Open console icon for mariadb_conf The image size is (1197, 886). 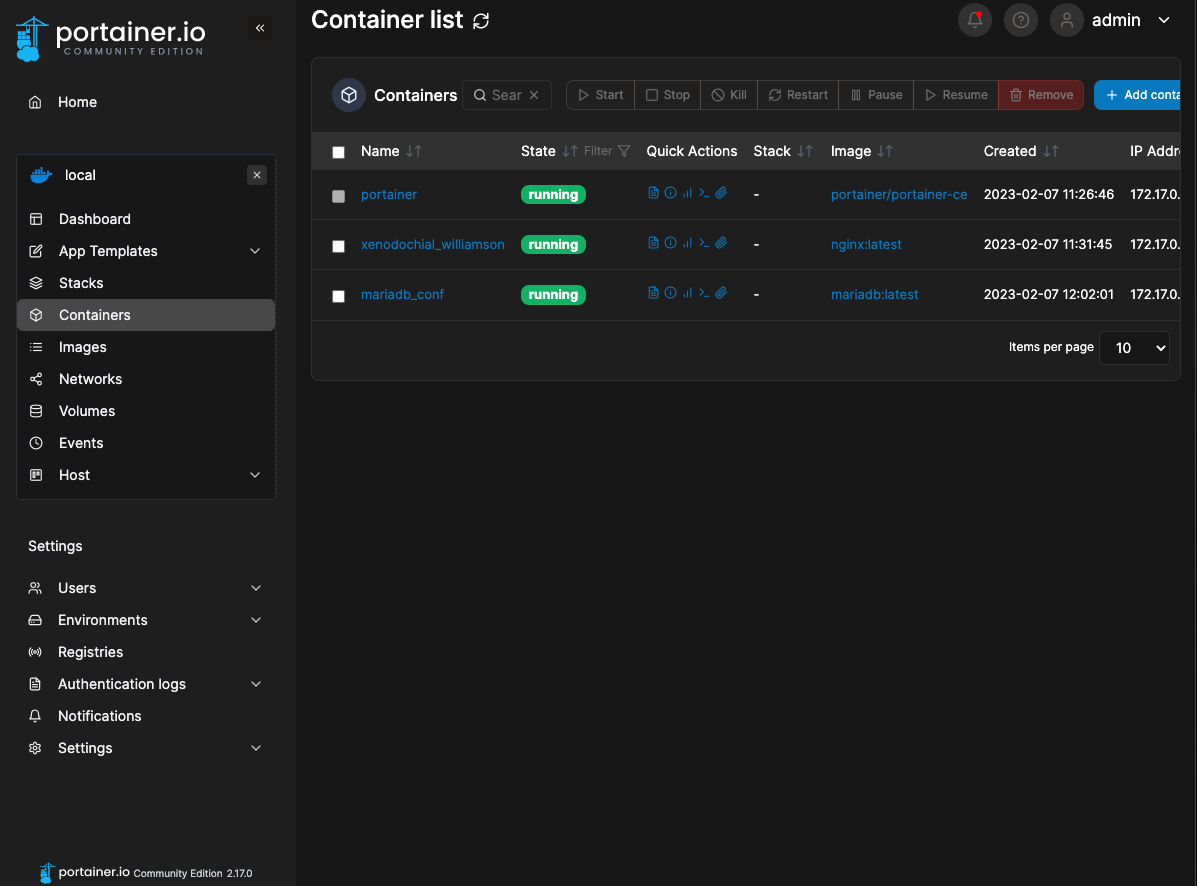[x=704, y=292]
